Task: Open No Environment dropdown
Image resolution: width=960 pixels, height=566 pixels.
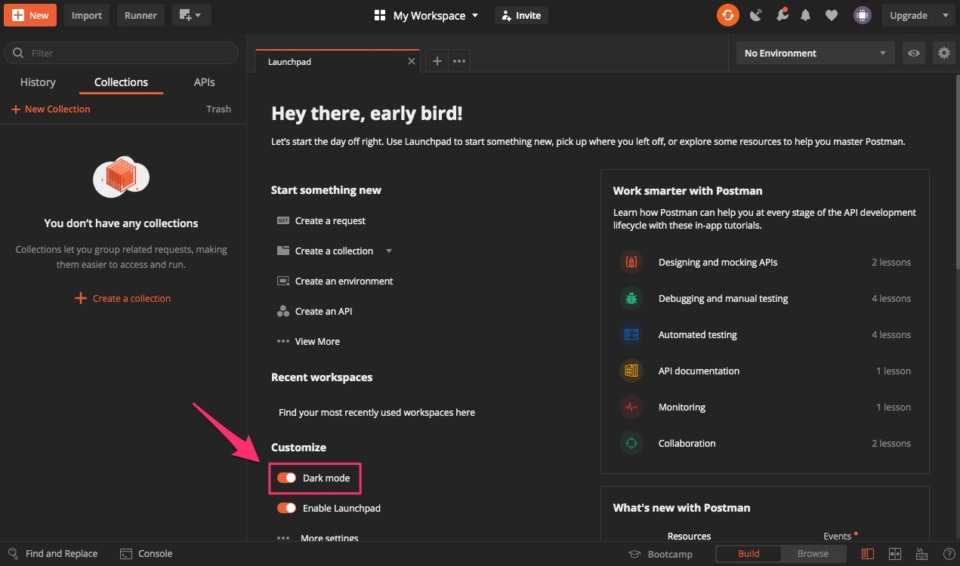Action: [x=815, y=53]
